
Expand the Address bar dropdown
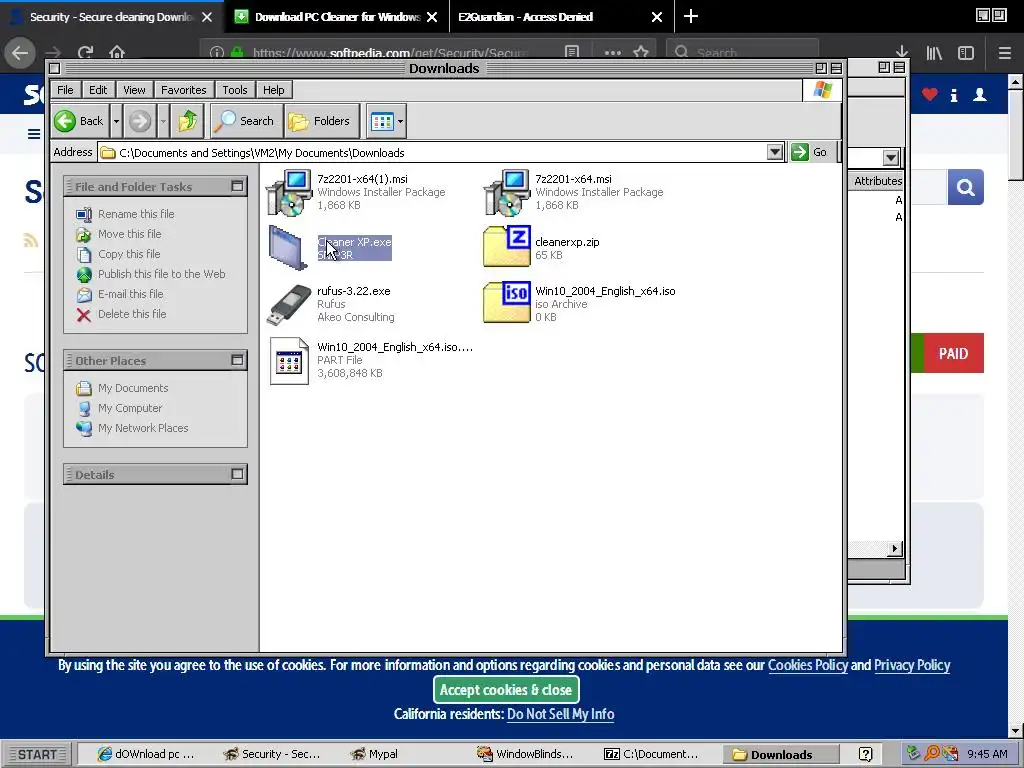point(775,152)
